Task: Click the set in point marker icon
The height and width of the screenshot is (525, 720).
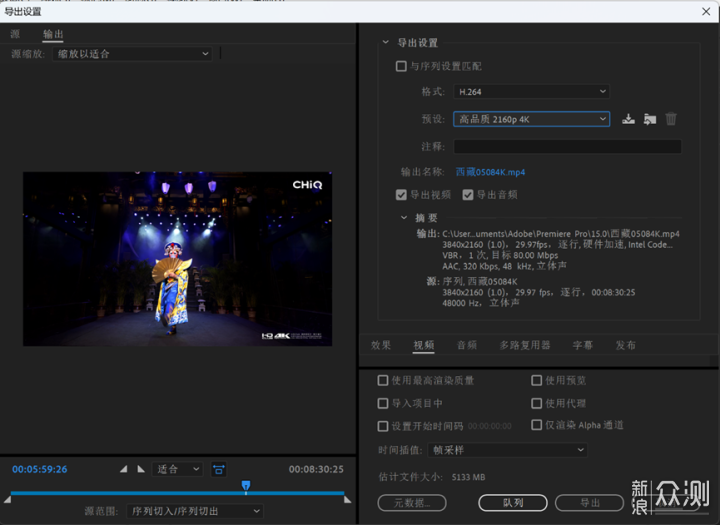Action: [124, 469]
